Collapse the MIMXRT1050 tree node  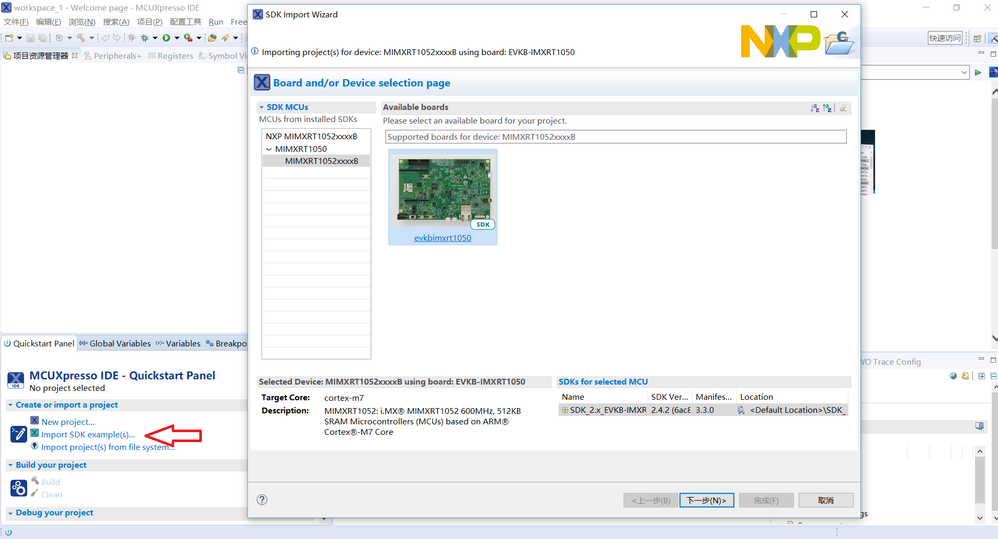(269, 149)
